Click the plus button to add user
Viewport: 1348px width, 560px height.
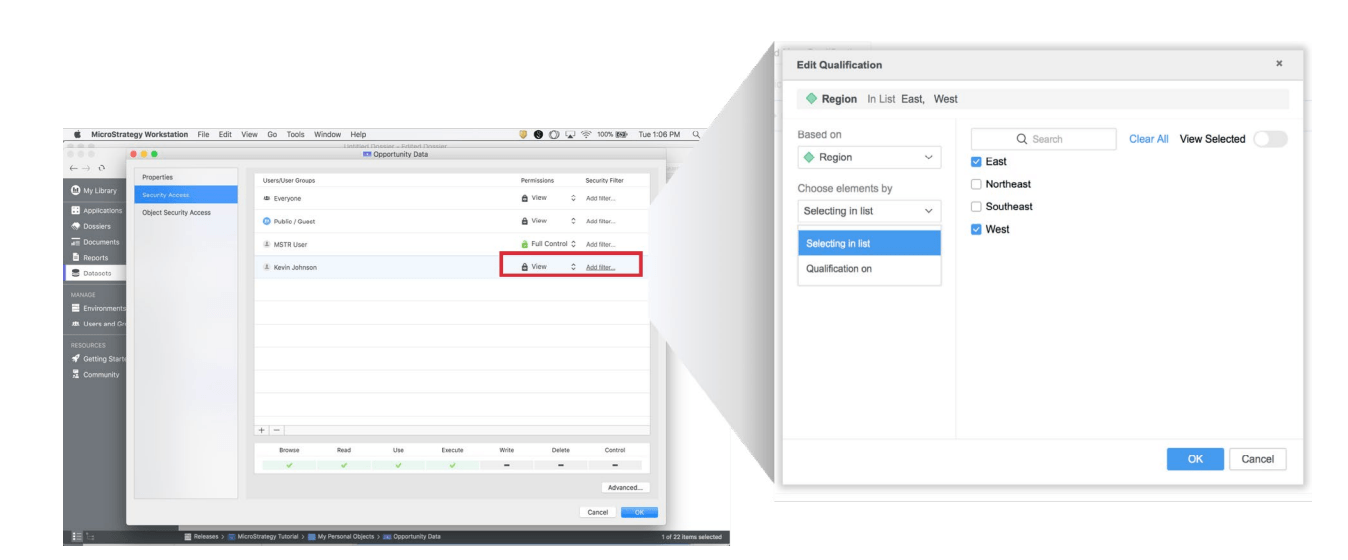click(x=262, y=430)
